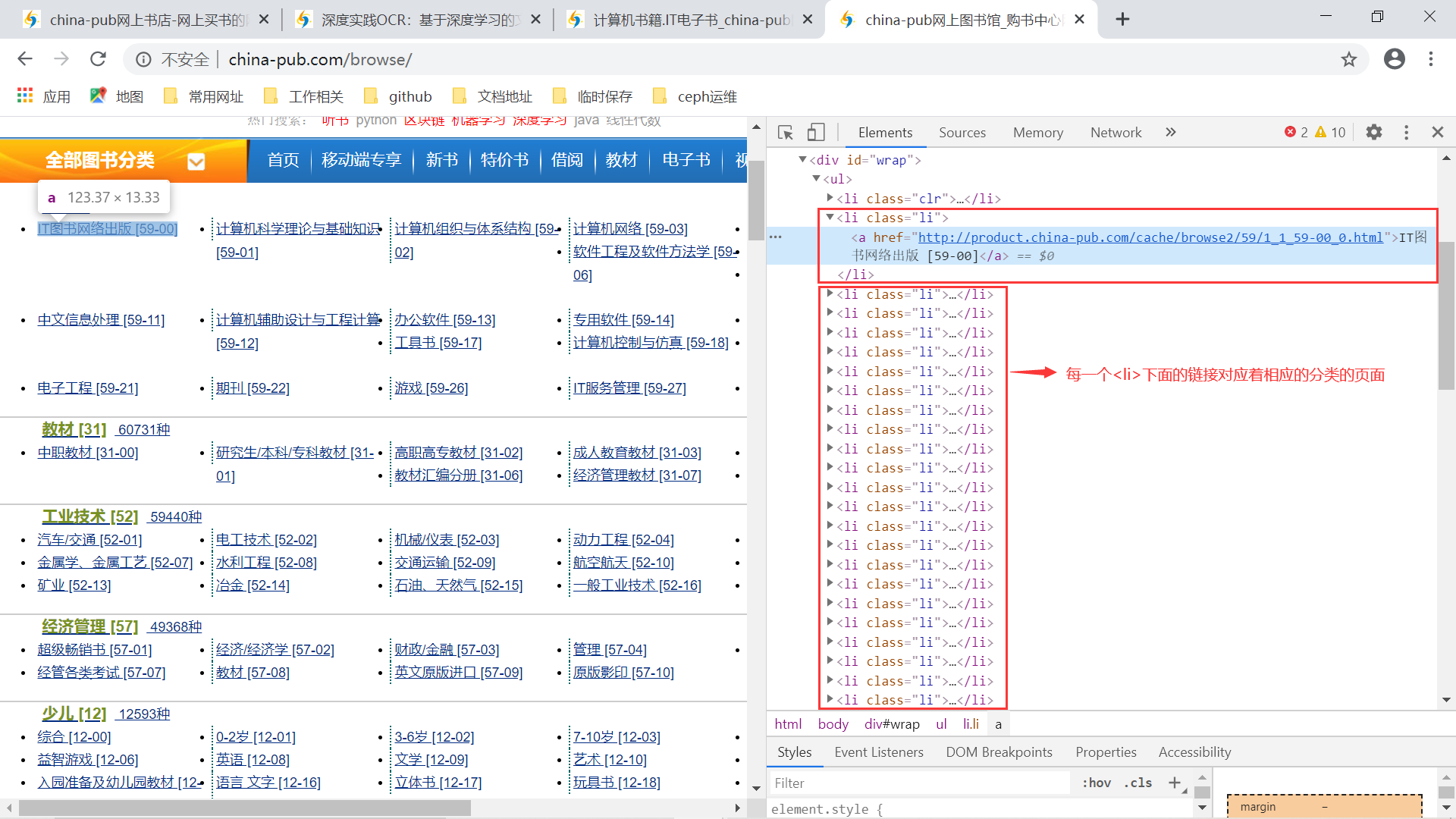Expand 全部图书分类 dropdown arrow
Screen dimensions: 1456x819
[196, 162]
